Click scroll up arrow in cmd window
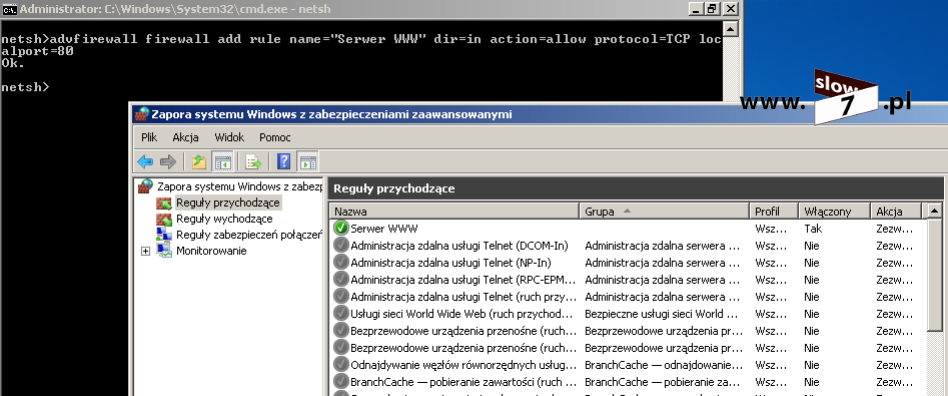Viewport: 948px width, 396px height. (x=730, y=29)
